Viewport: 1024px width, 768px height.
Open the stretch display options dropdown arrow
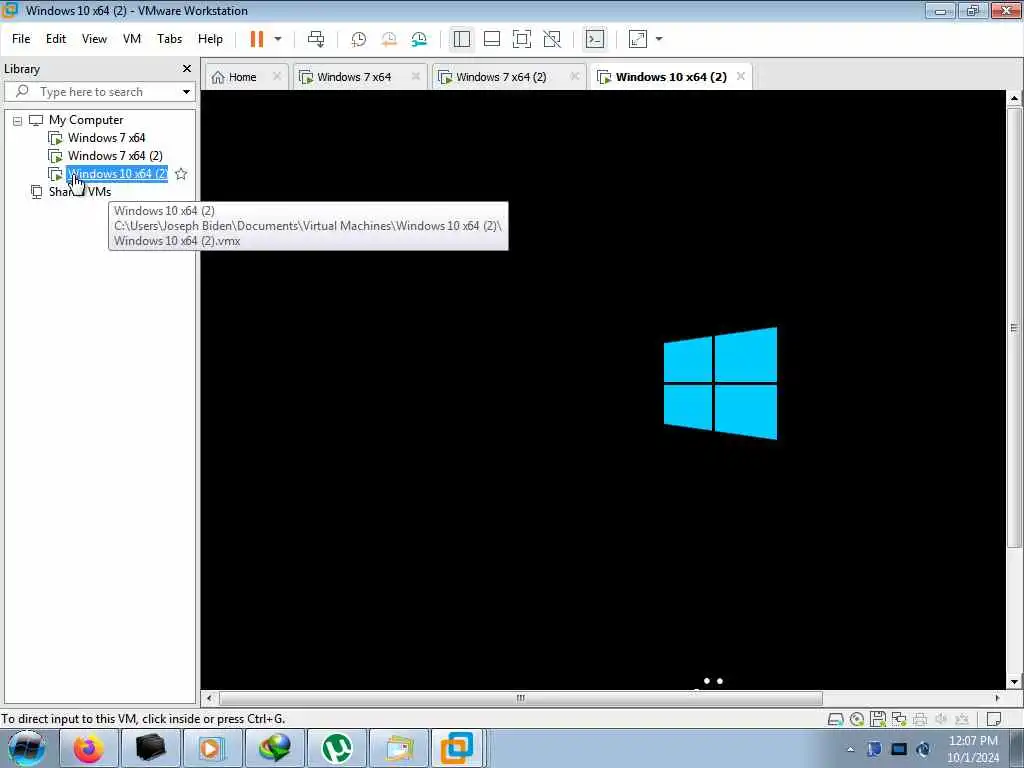[x=659, y=39]
